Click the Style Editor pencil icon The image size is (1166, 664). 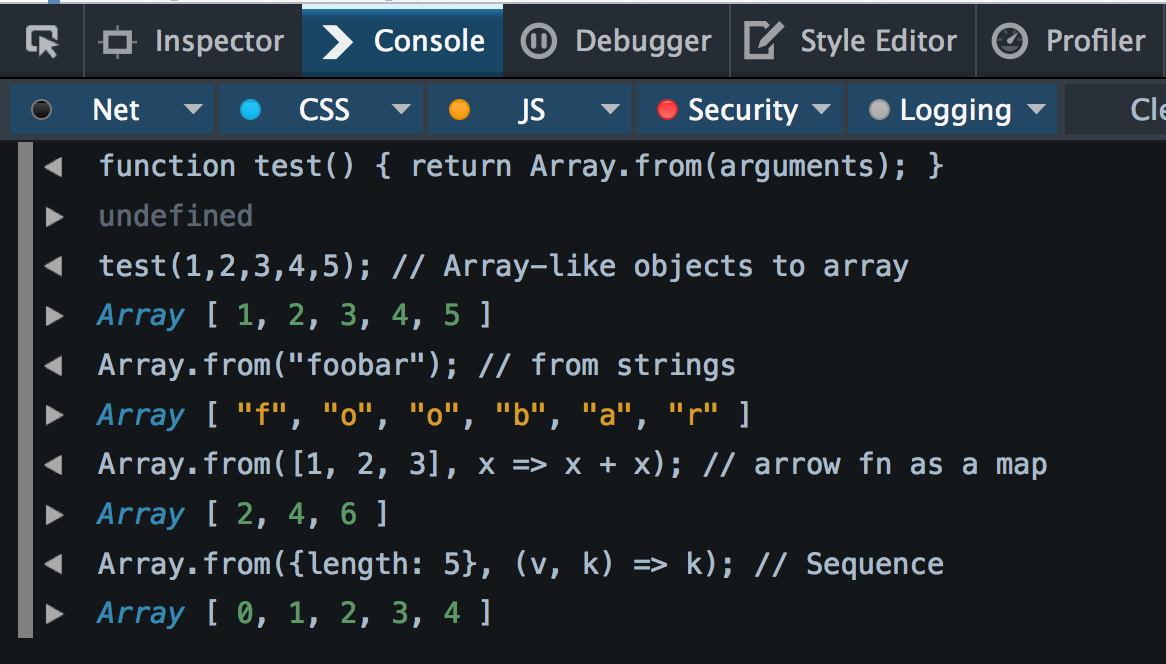[764, 41]
